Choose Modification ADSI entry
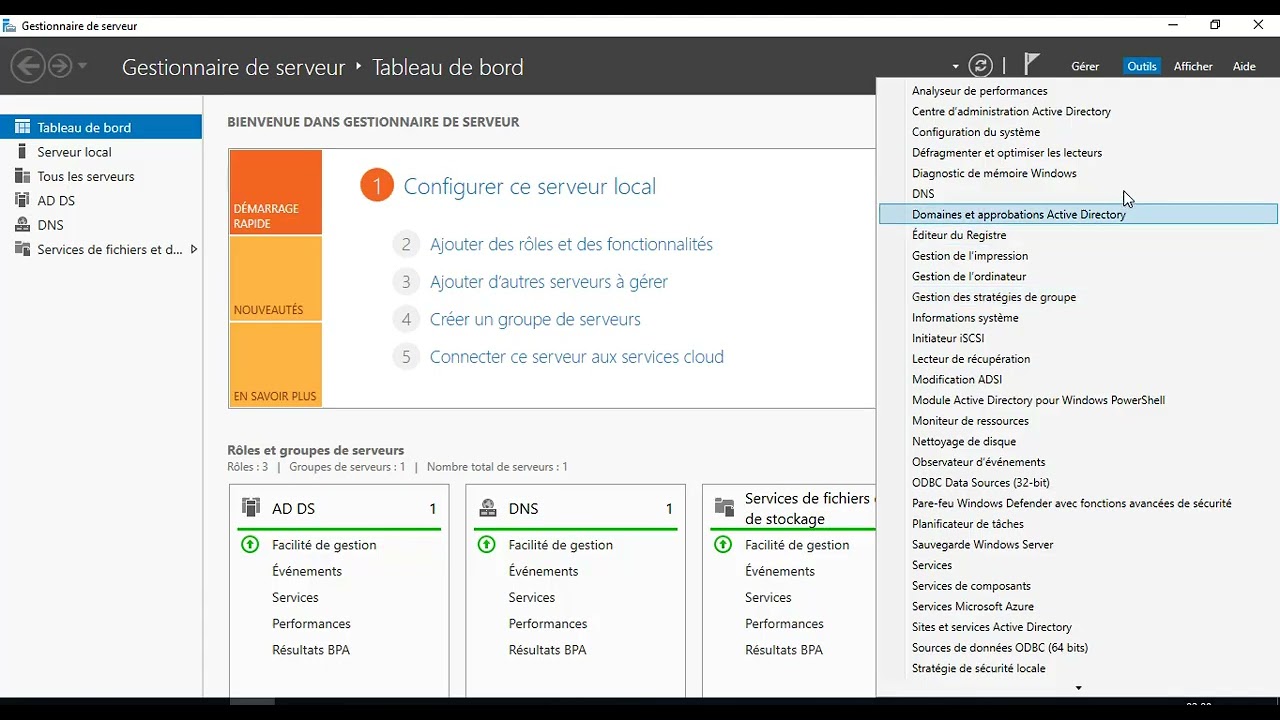This screenshot has width=1280, height=720. coord(1078,380)
